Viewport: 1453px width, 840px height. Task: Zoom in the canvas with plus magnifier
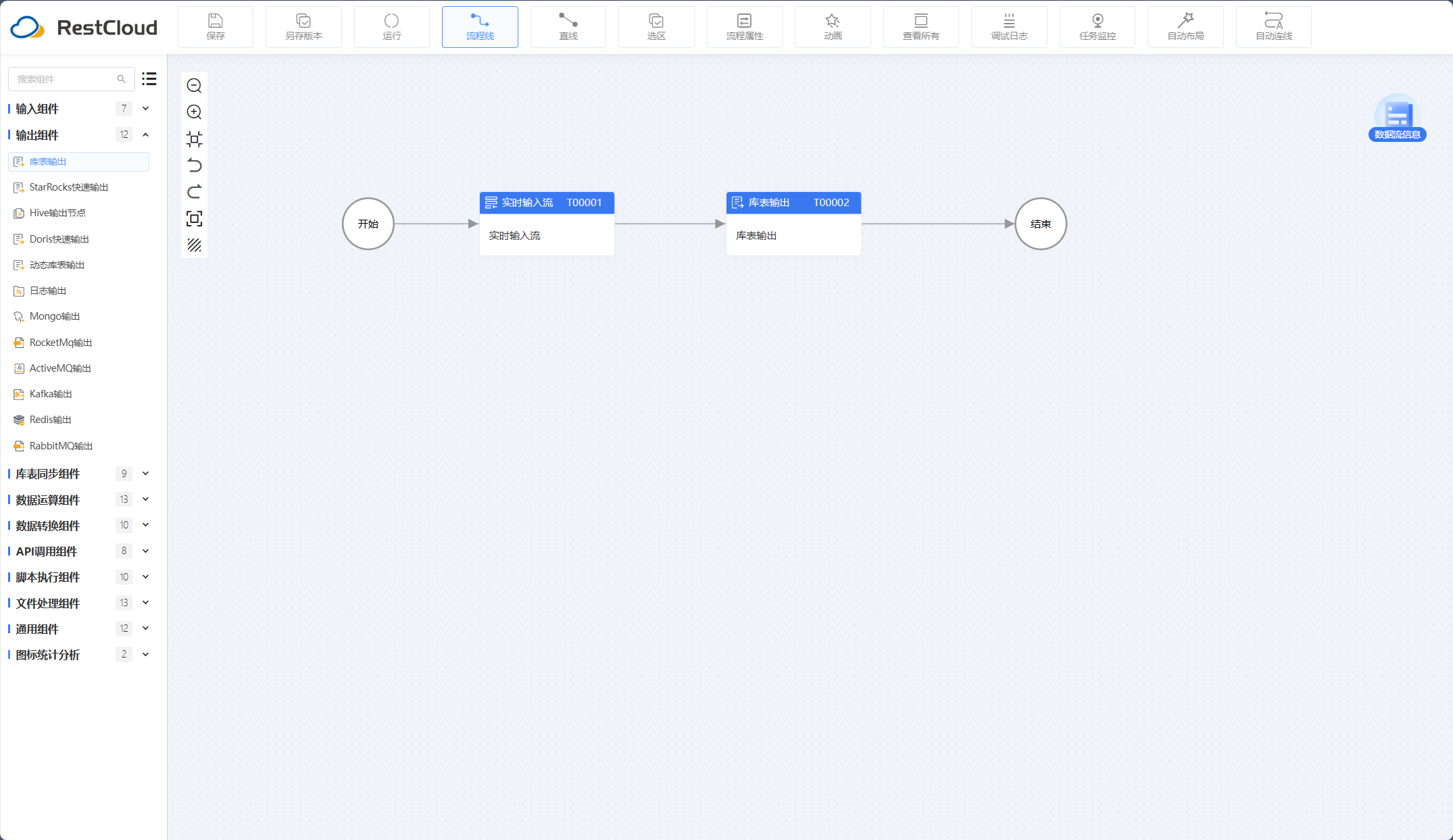194,112
